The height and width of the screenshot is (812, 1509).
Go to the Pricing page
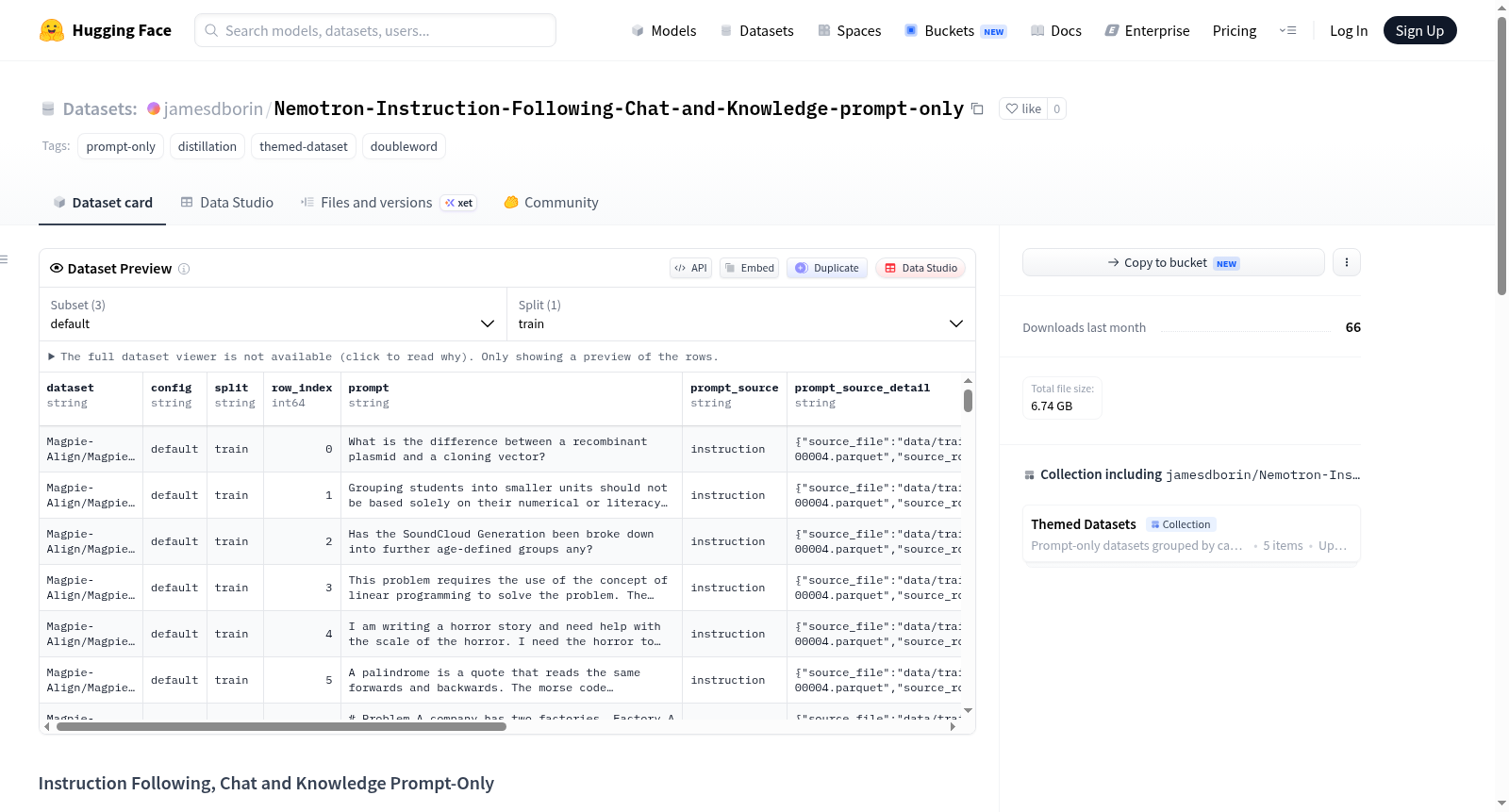(1235, 30)
